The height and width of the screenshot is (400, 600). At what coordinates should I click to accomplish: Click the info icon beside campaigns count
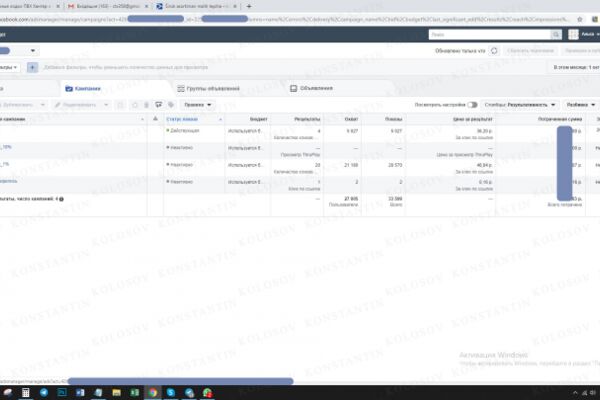[x=62, y=199]
